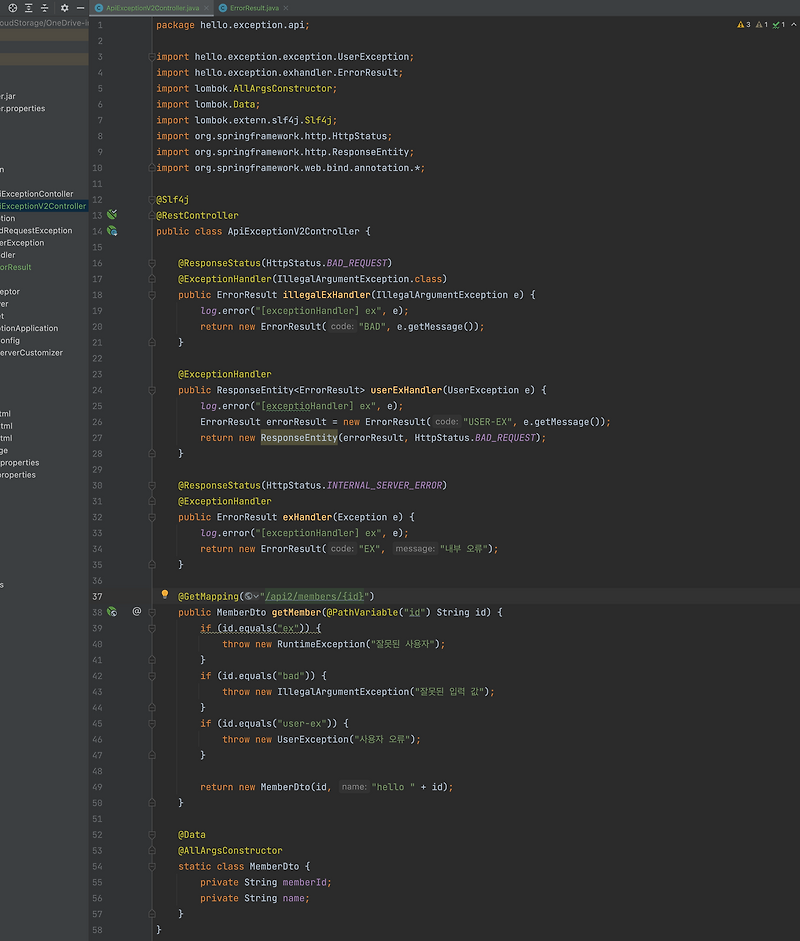Click the yellow lightbulb intention icon
This screenshot has width=800, height=941.
[x=166, y=594]
